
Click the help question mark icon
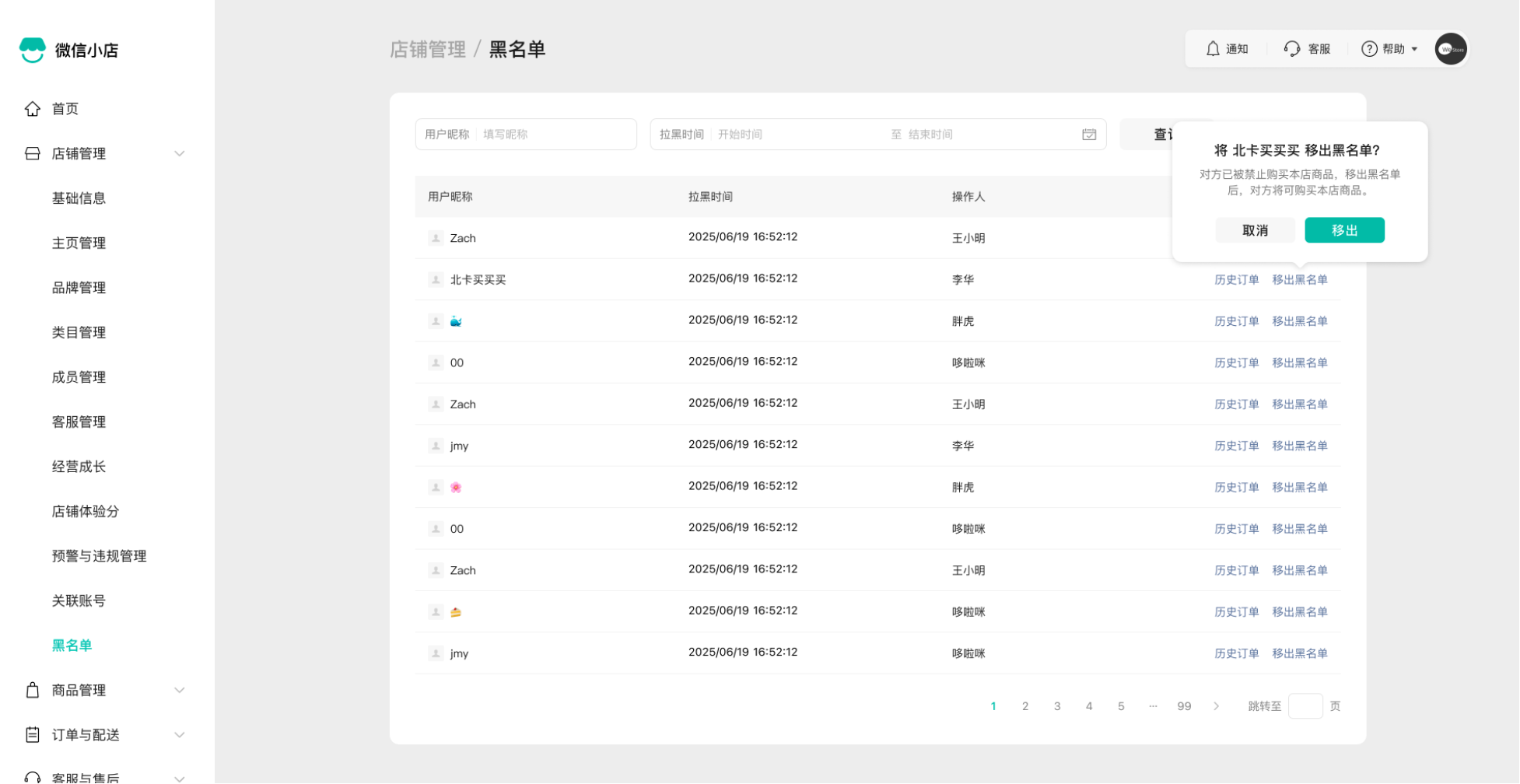(x=1368, y=49)
